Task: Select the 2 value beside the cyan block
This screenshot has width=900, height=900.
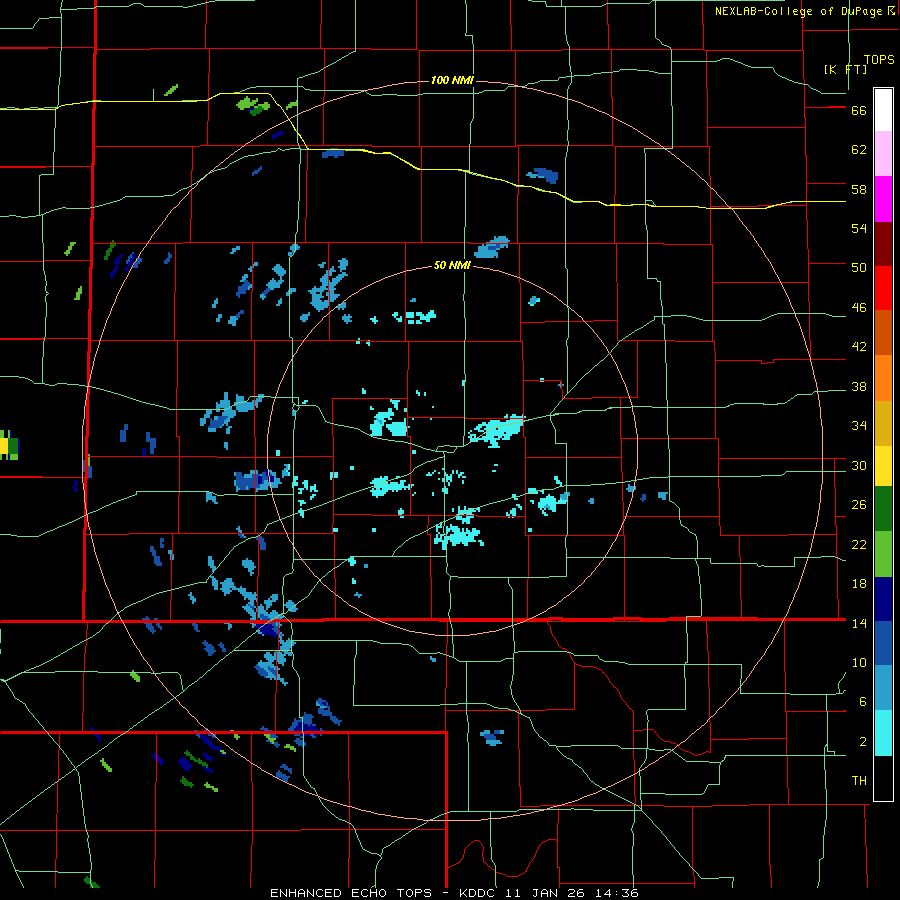Action: pyautogui.click(x=863, y=742)
